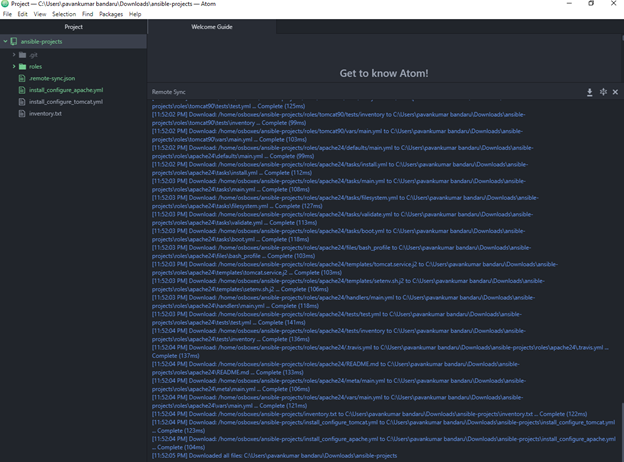Switch to the Welcome Guide tab
Viewport: 624px width, 462px height.
212,27
